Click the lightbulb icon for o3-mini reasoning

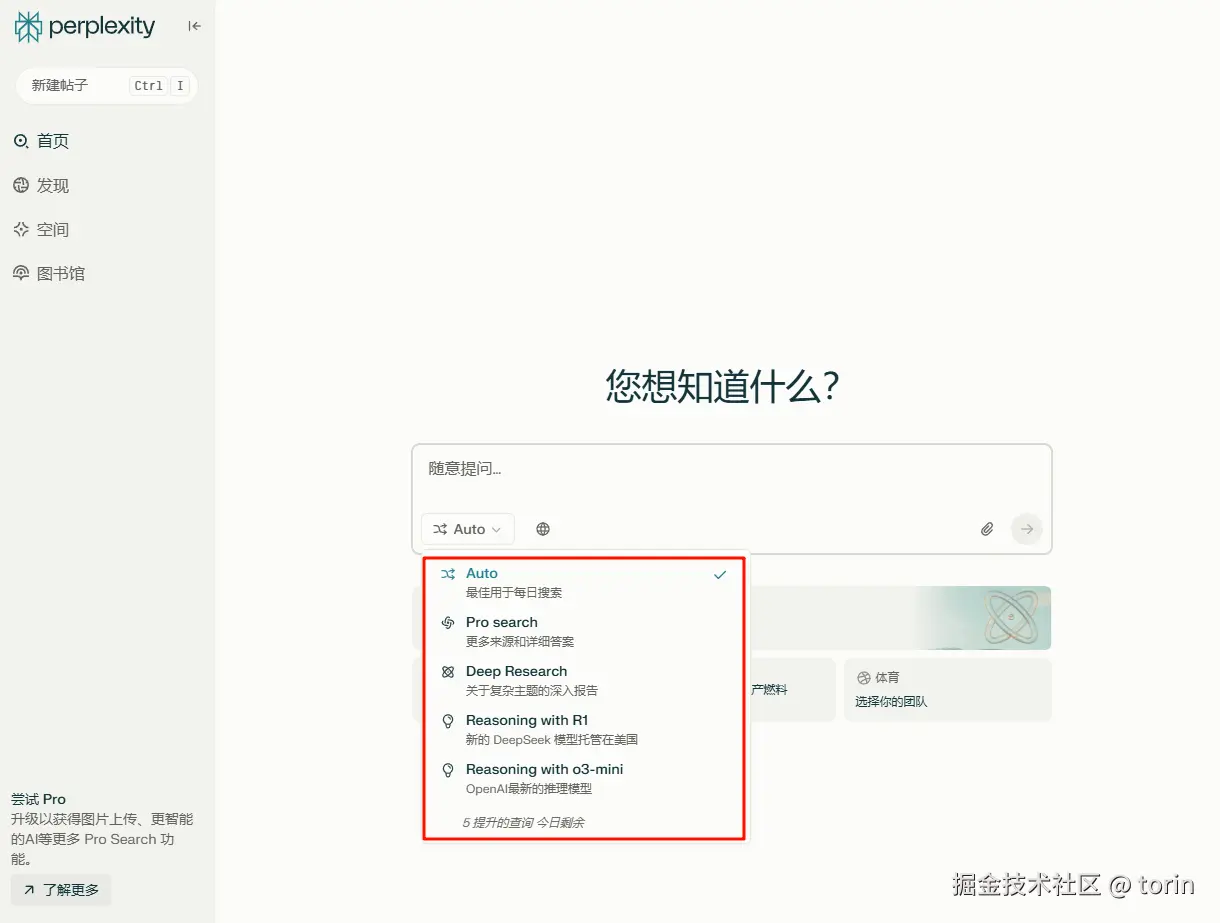point(448,770)
